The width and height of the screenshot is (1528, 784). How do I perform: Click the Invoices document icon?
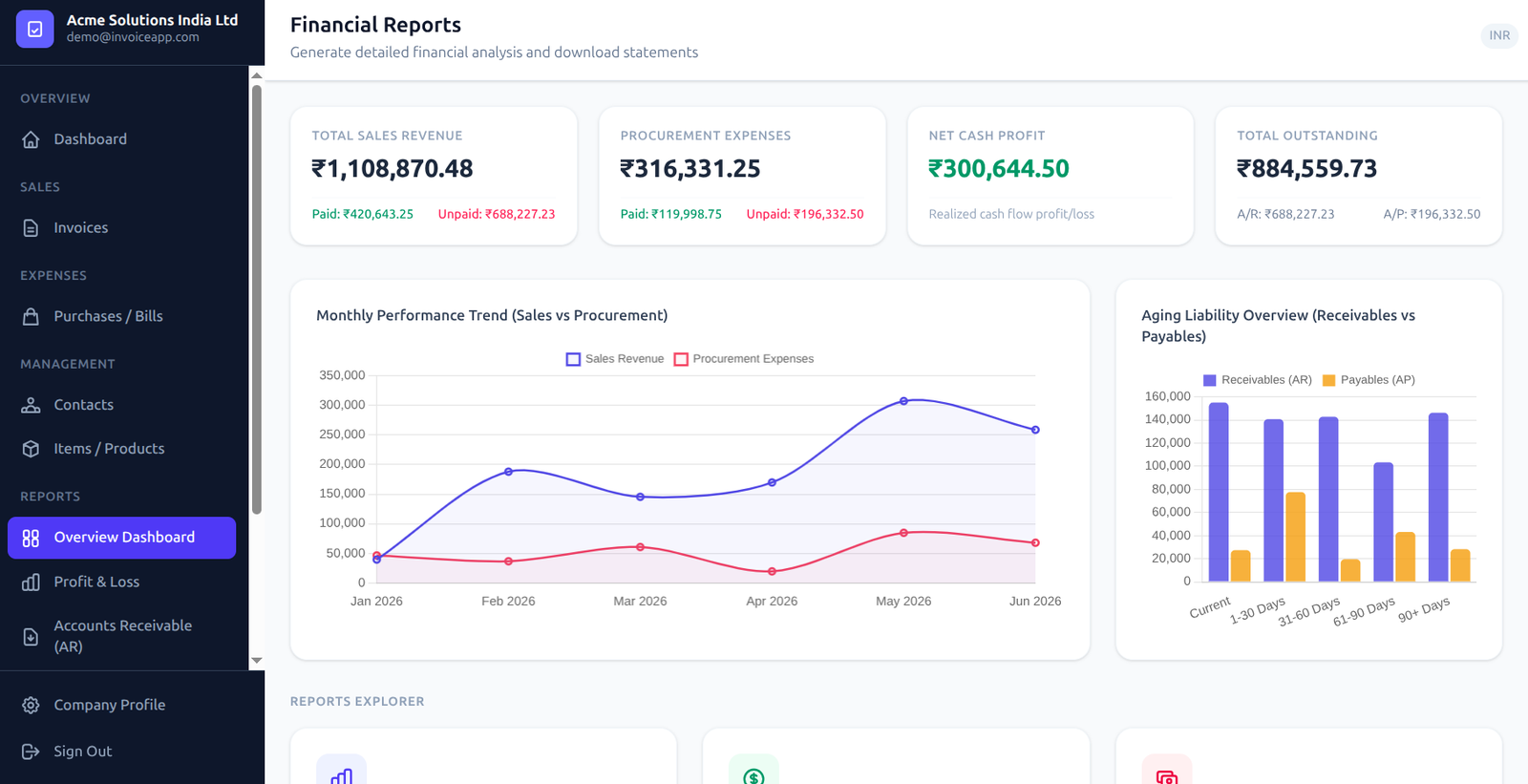coord(31,228)
